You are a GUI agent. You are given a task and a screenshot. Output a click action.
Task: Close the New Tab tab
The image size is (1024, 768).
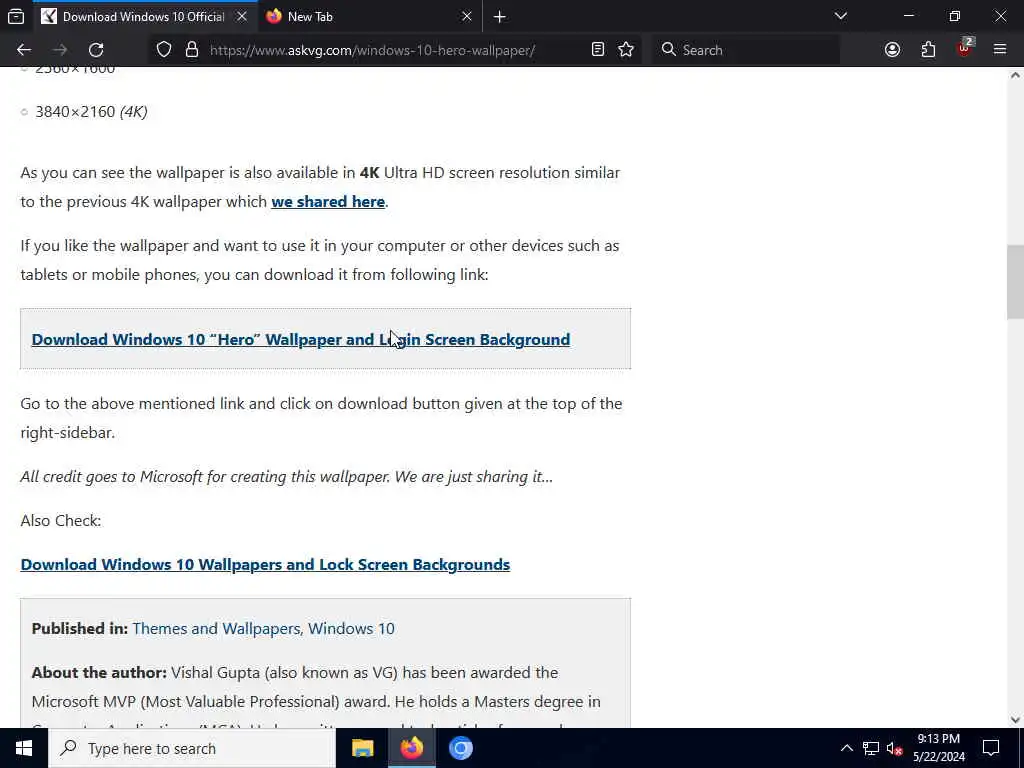click(x=466, y=16)
